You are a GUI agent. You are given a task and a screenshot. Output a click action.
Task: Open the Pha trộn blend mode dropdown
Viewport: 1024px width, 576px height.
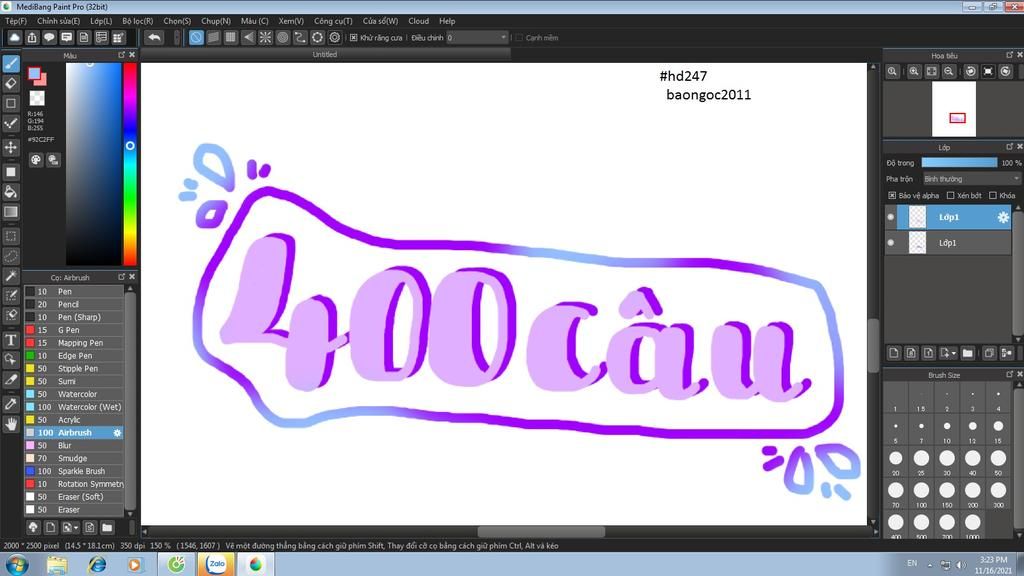point(971,179)
